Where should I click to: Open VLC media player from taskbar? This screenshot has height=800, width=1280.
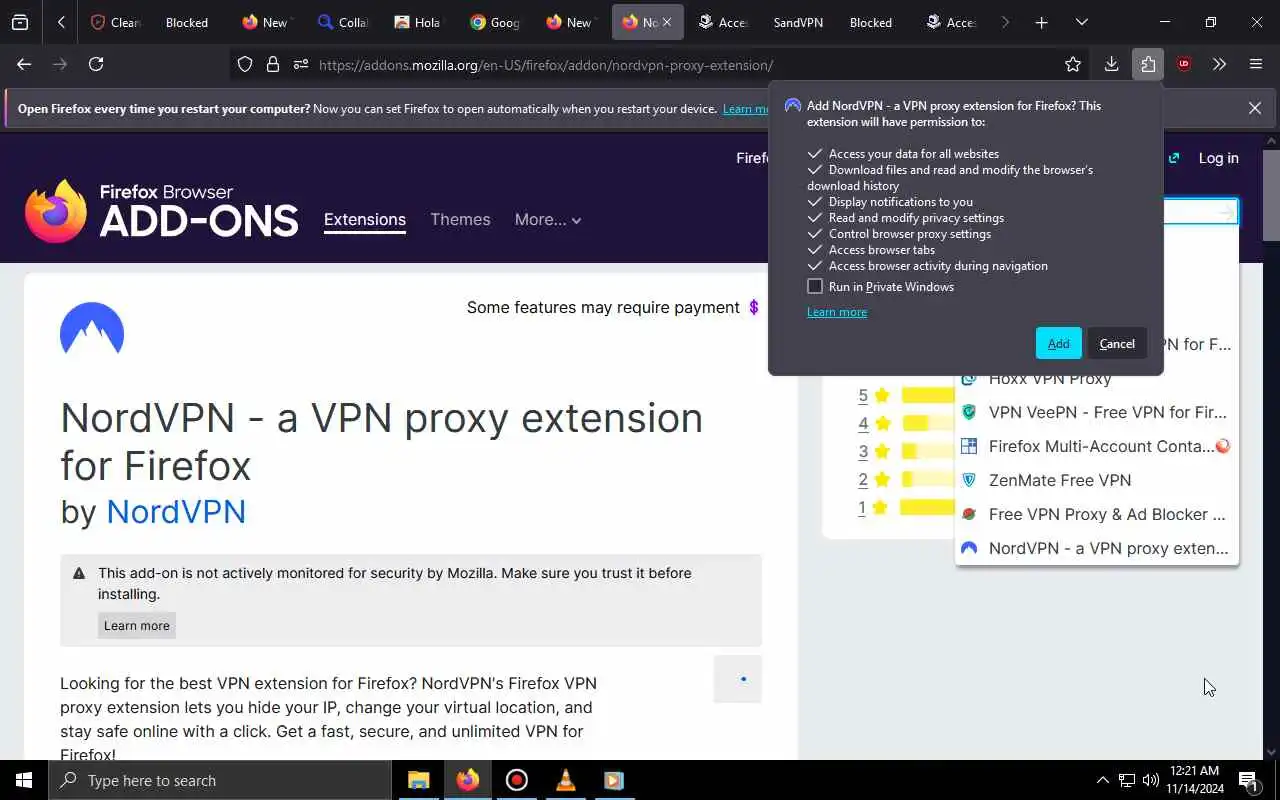(x=566, y=780)
